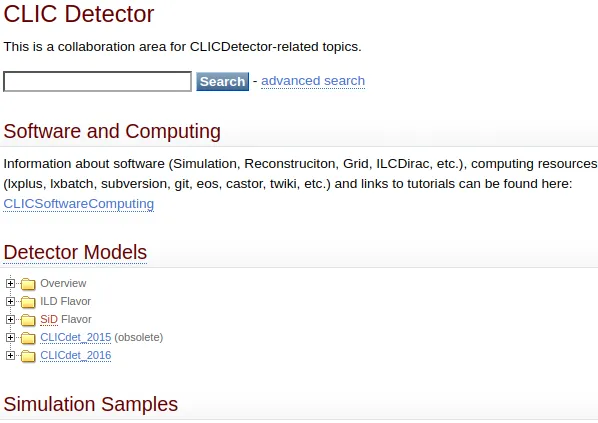Click the Overview folder icon
This screenshot has width=598, height=423.
[x=28, y=284]
